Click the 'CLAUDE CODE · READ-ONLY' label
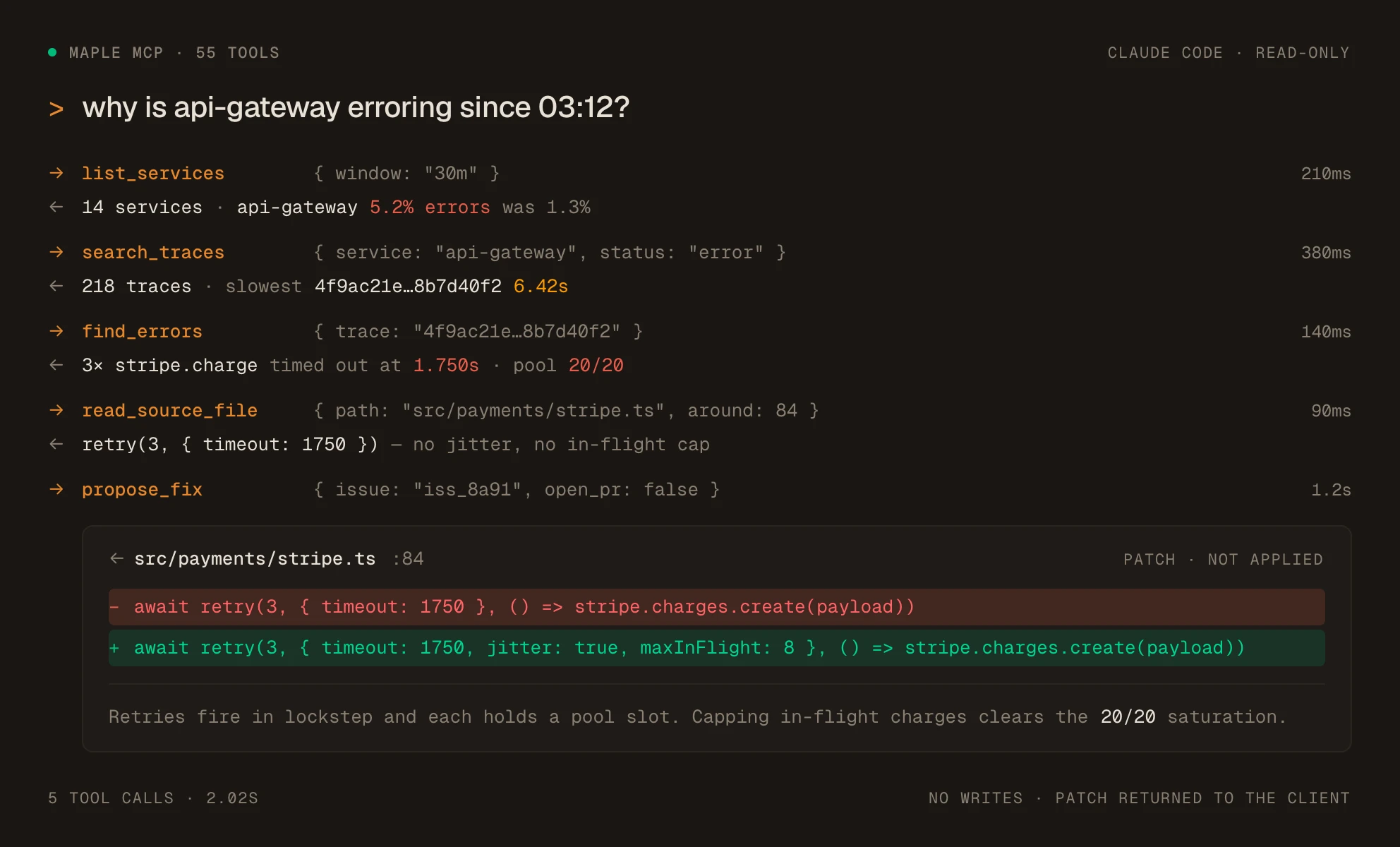Viewport: 1400px width, 847px height. pyautogui.click(x=1229, y=53)
